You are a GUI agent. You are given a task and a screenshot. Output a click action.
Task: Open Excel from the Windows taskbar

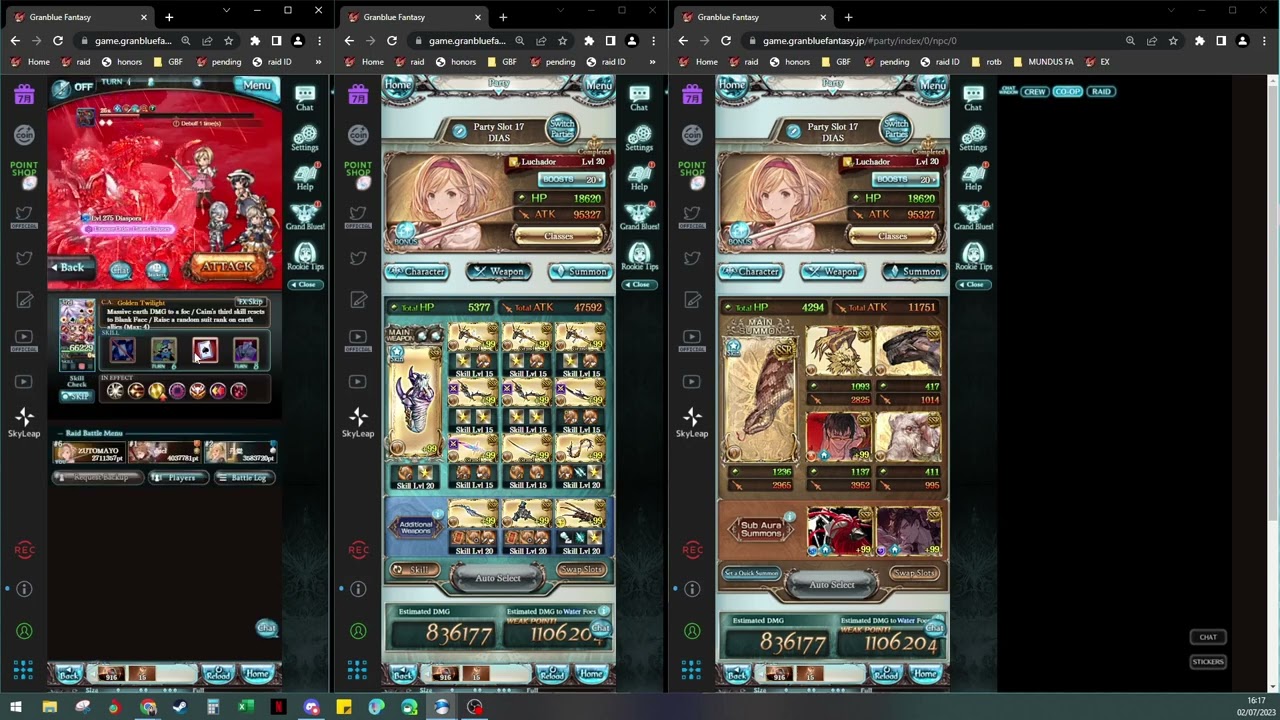(246, 707)
